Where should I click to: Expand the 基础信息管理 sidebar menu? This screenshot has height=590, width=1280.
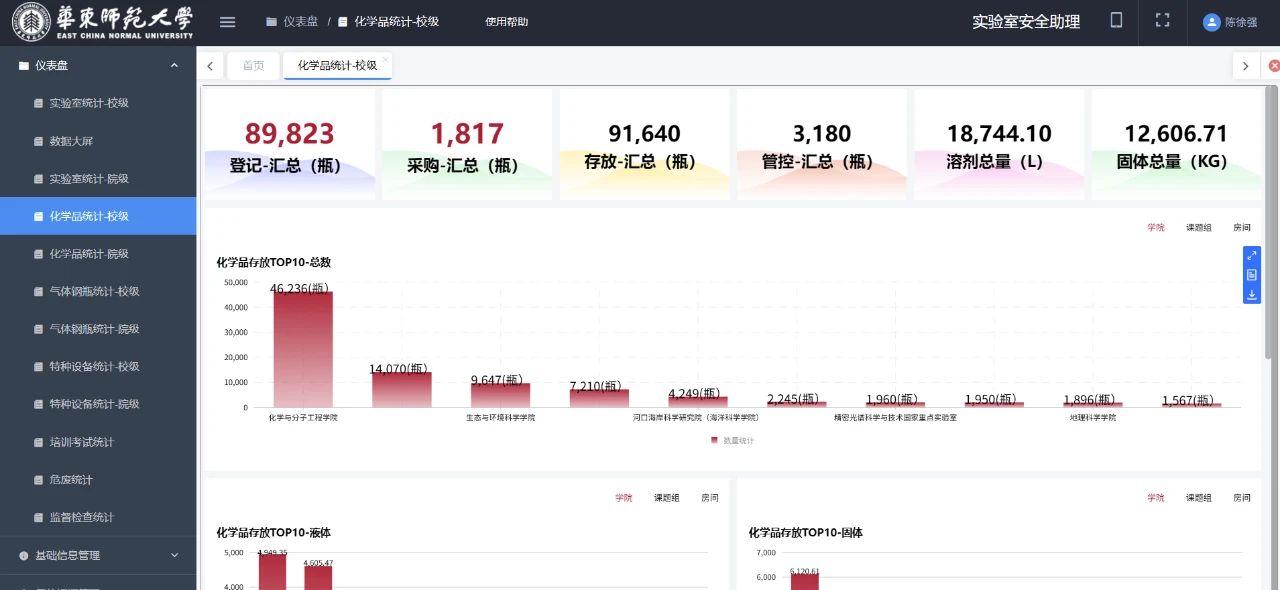tap(174, 556)
